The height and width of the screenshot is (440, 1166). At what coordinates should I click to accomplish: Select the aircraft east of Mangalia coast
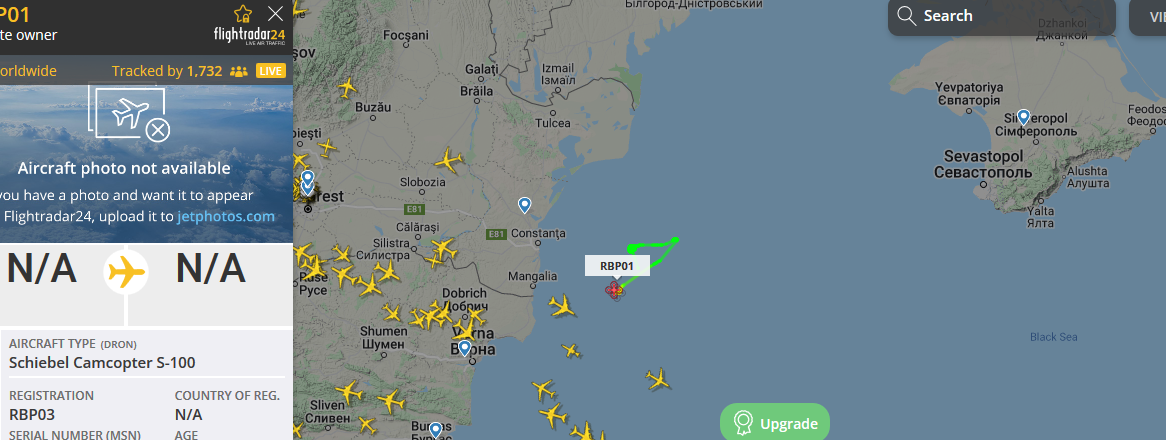(x=561, y=305)
